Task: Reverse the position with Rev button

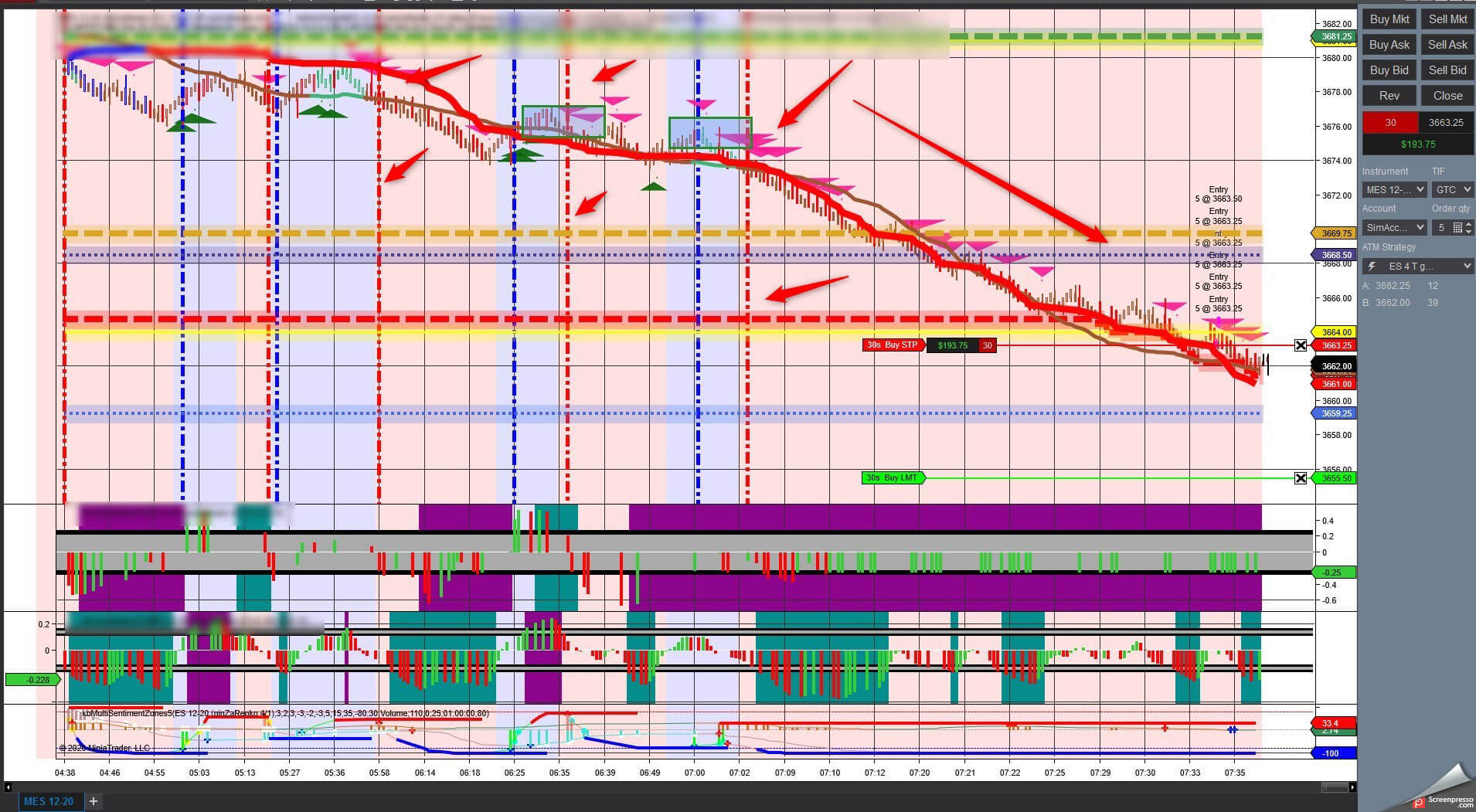Action: coord(1389,96)
